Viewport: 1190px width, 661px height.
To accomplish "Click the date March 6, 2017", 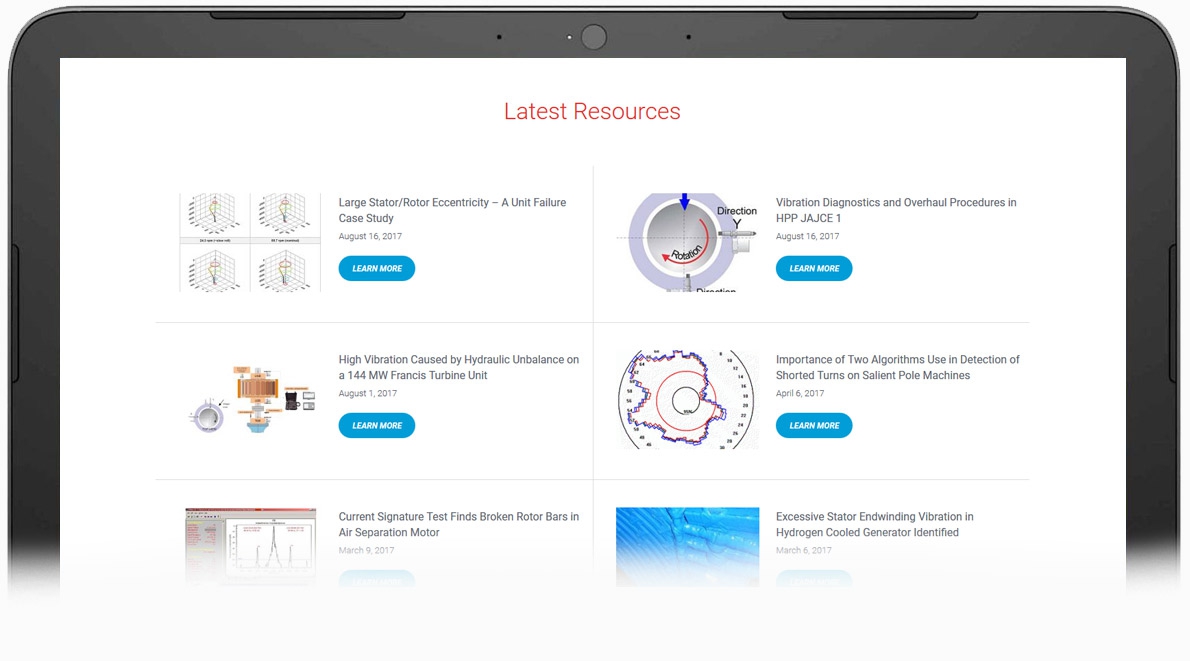I will tap(804, 550).
